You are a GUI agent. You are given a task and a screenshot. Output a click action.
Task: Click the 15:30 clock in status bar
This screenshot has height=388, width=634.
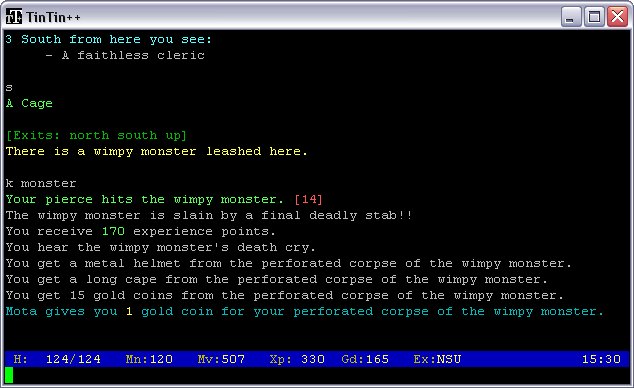coord(601,359)
